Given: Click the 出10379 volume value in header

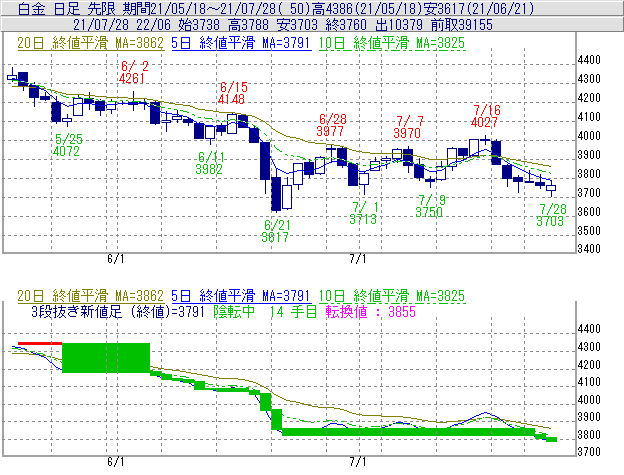Looking at the screenshot, I should [399, 25].
